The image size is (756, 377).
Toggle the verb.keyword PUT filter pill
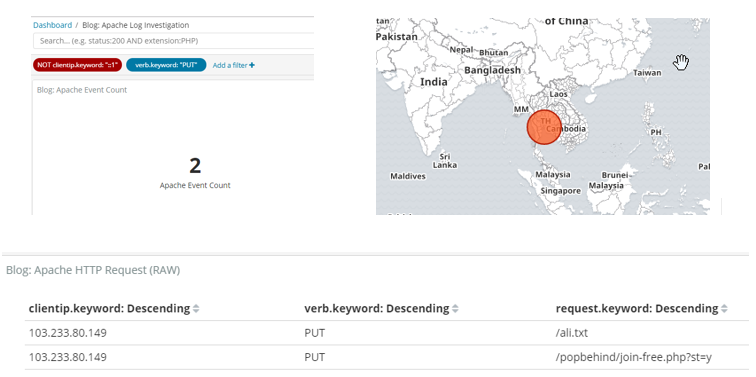(166, 65)
